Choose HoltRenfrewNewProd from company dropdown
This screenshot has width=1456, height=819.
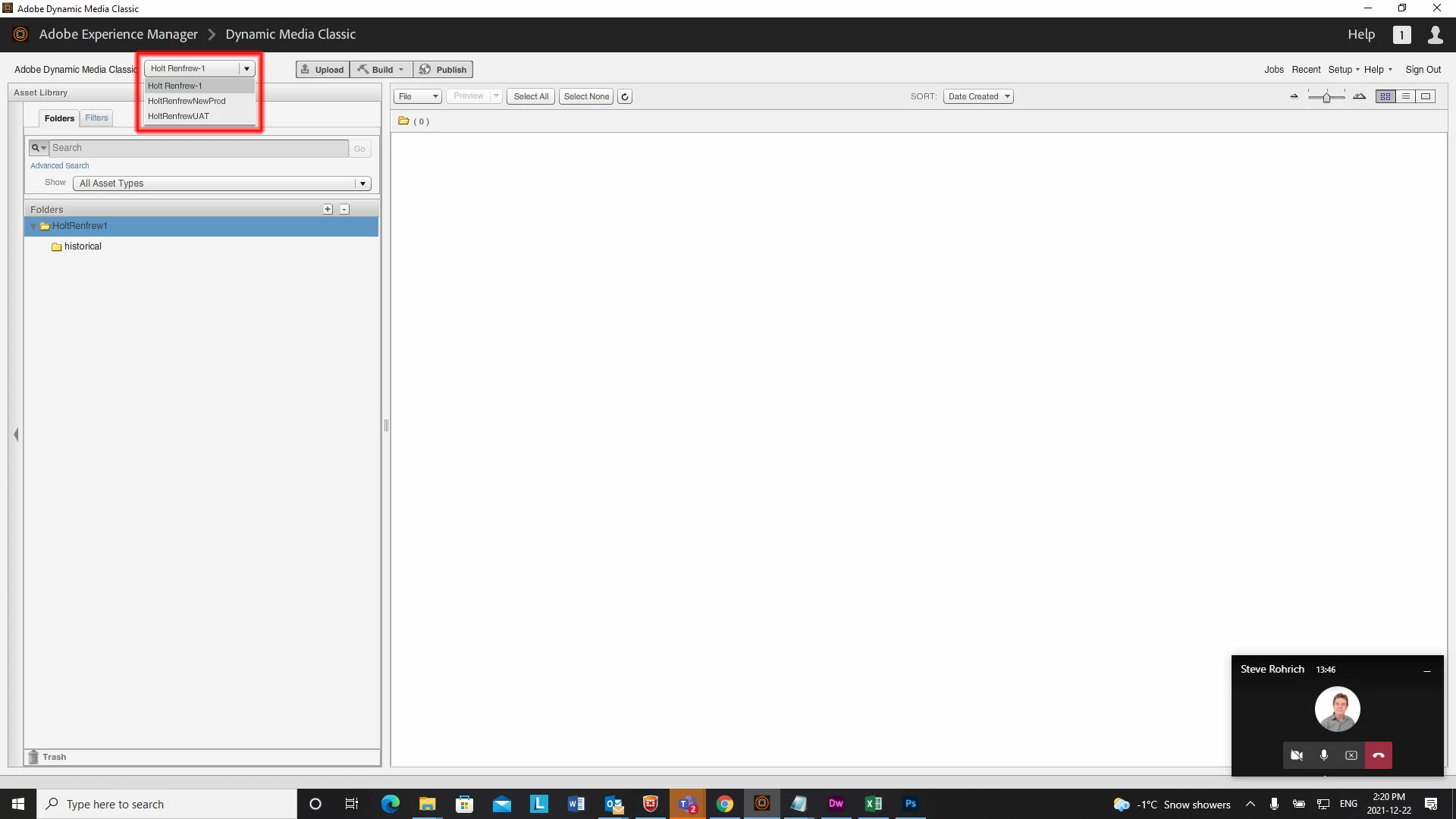pos(187,101)
